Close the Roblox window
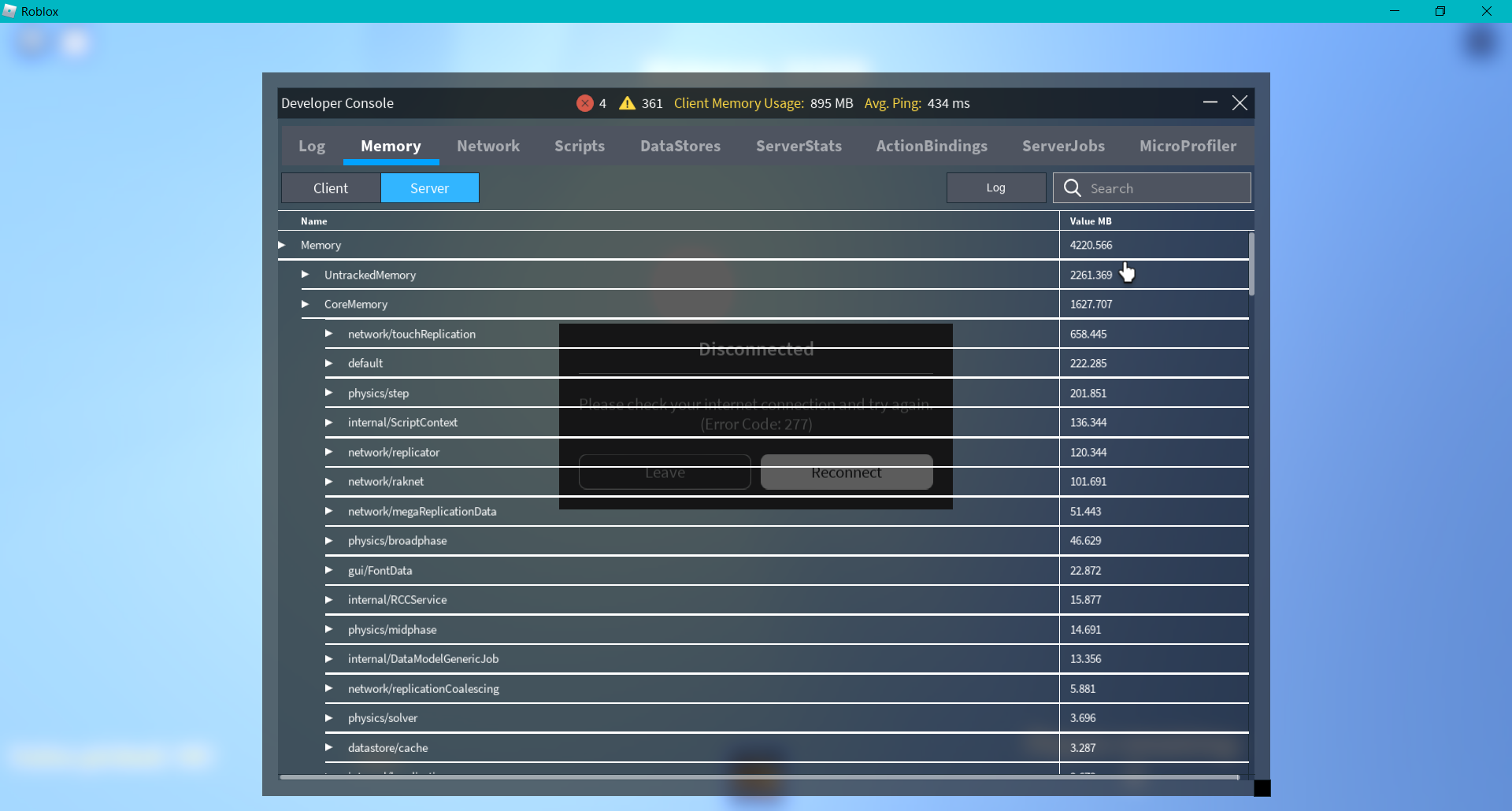Screen dimensions: 1512x811 tap(1487, 11)
